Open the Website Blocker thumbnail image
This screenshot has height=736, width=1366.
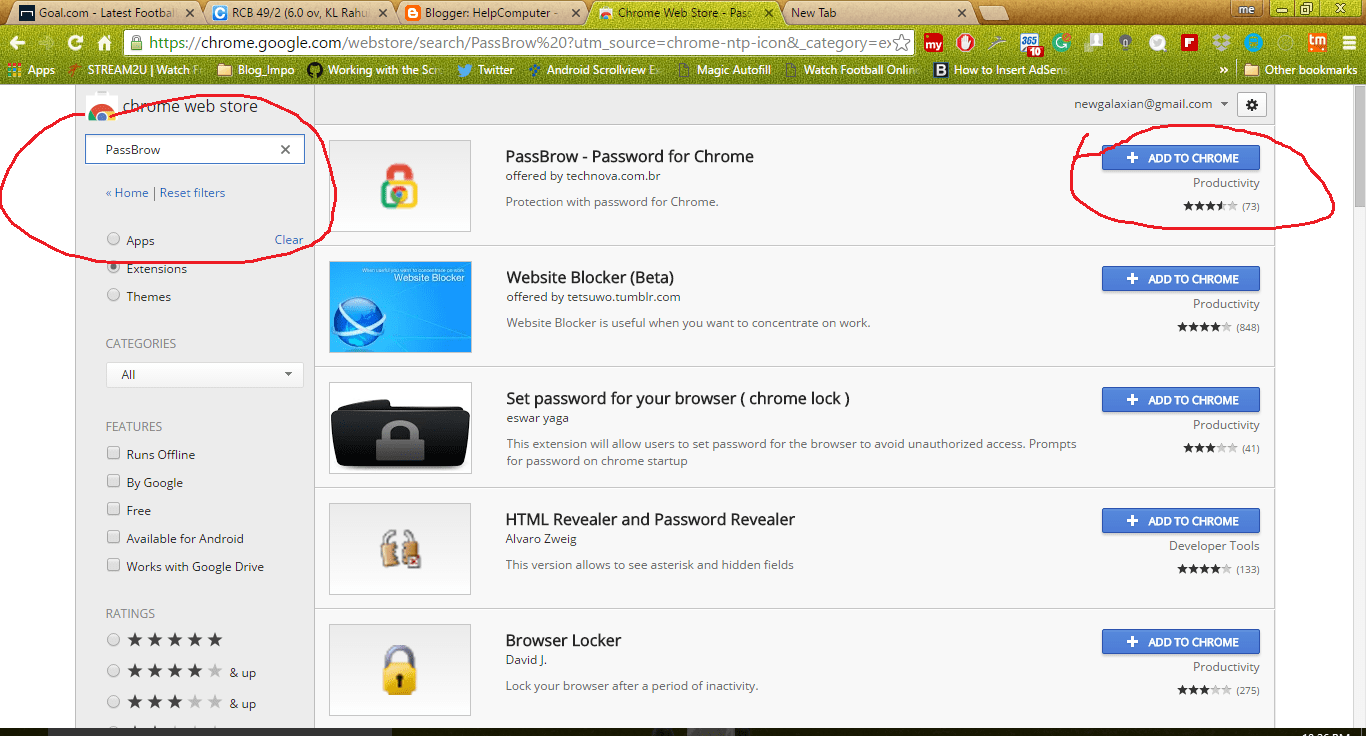click(x=400, y=307)
